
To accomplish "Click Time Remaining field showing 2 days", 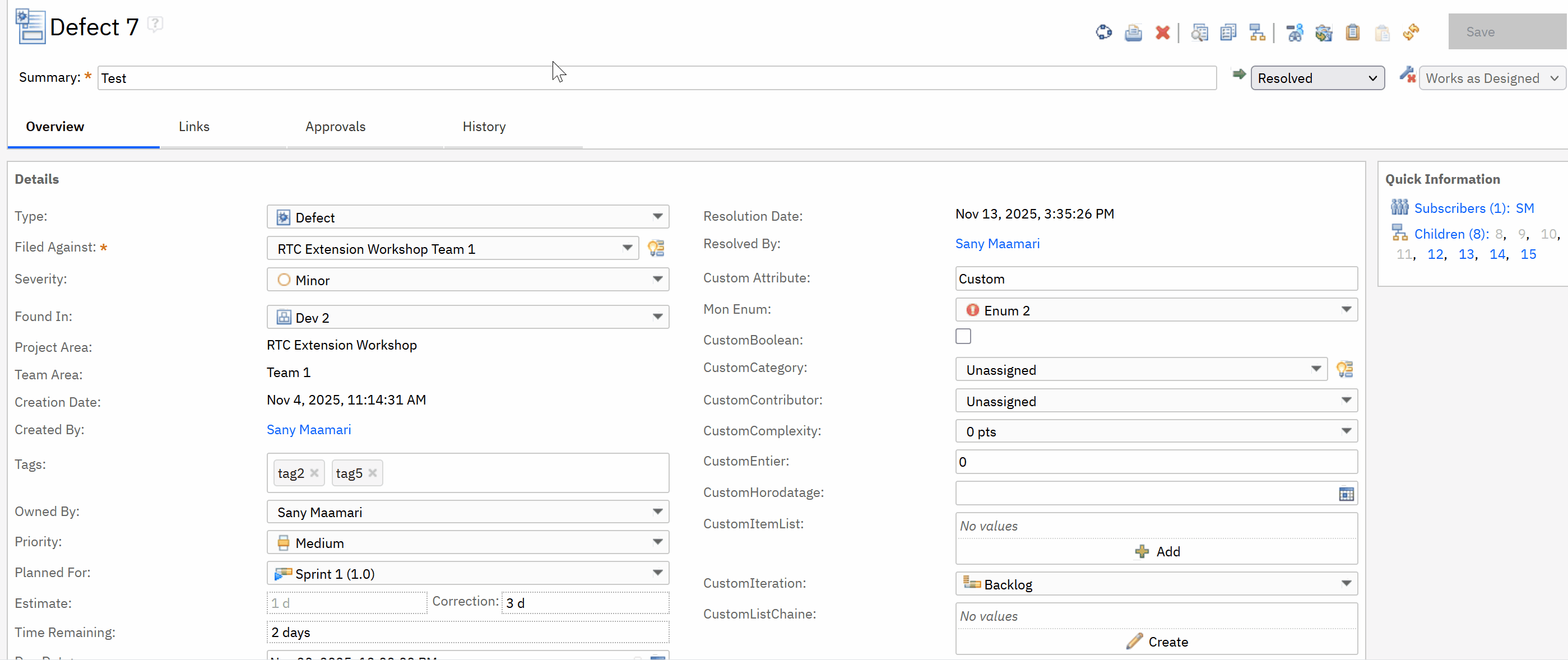I will coord(467,632).
